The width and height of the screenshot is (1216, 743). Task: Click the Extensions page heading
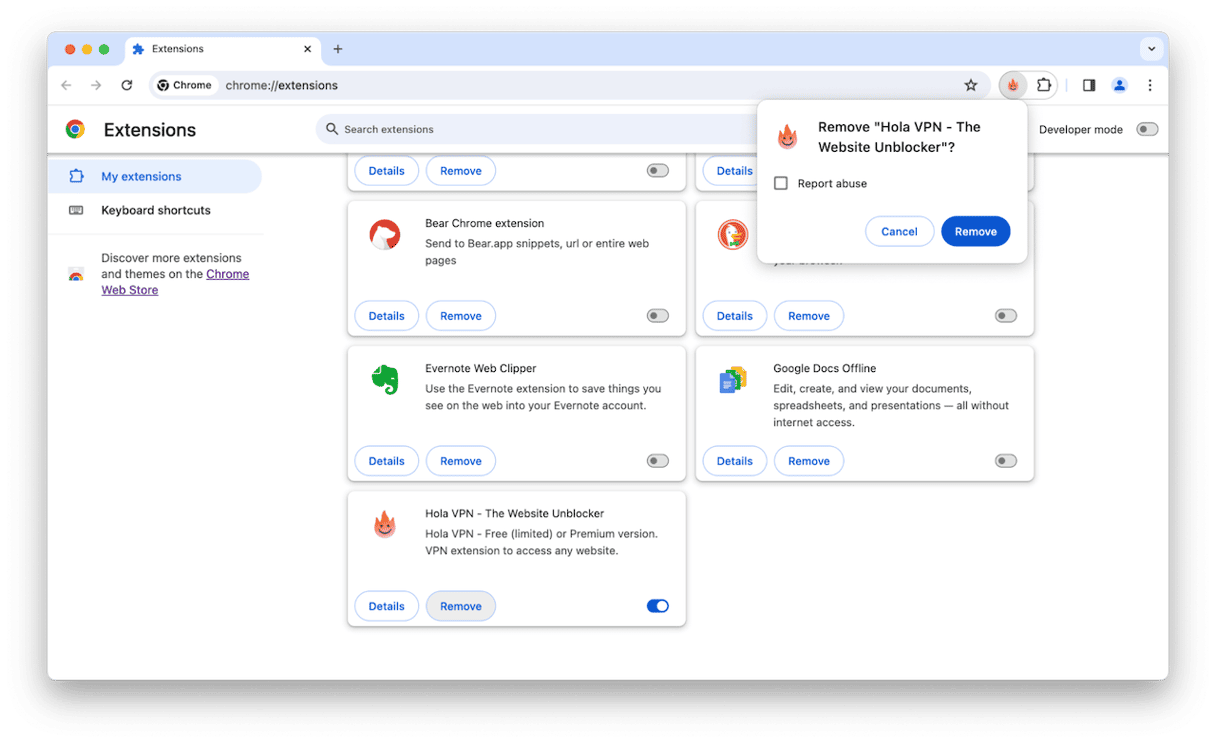pyautogui.click(x=150, y=130)
